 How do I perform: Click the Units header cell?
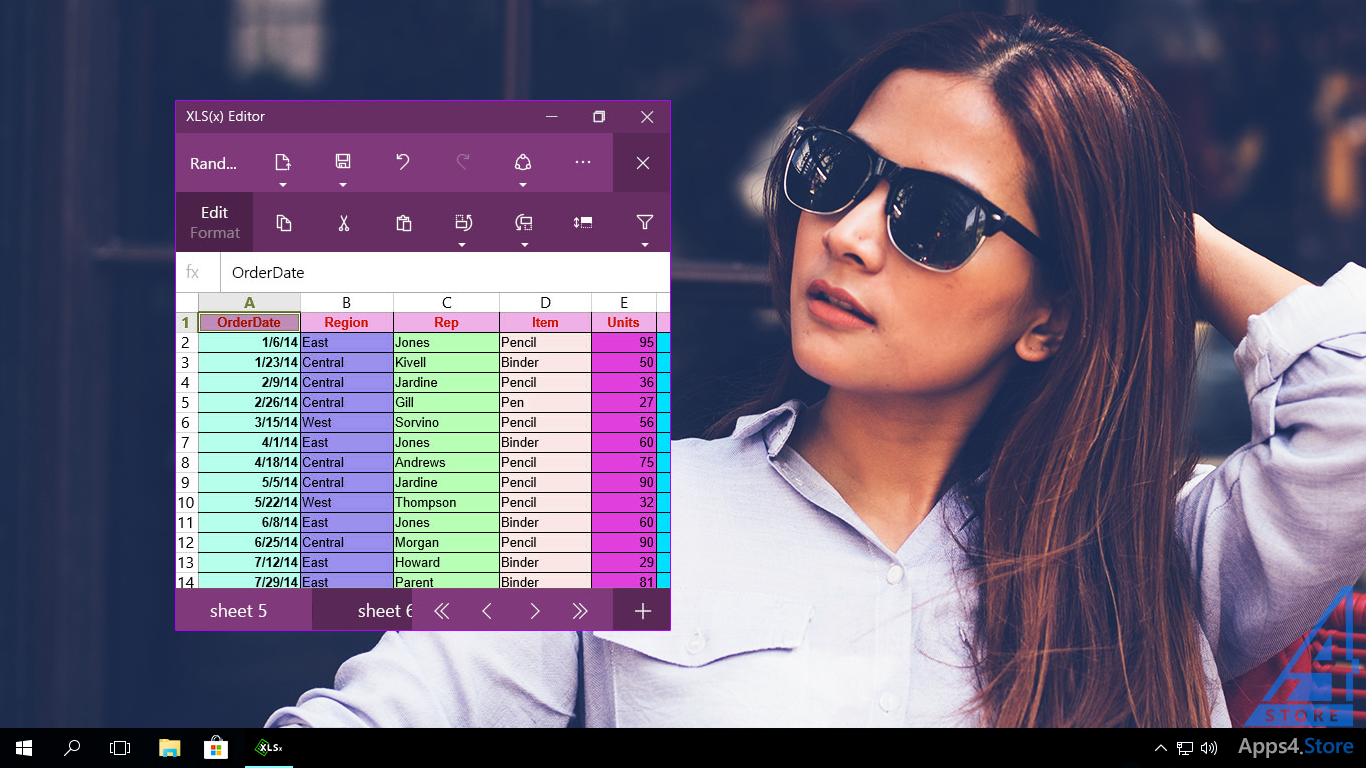623,322
